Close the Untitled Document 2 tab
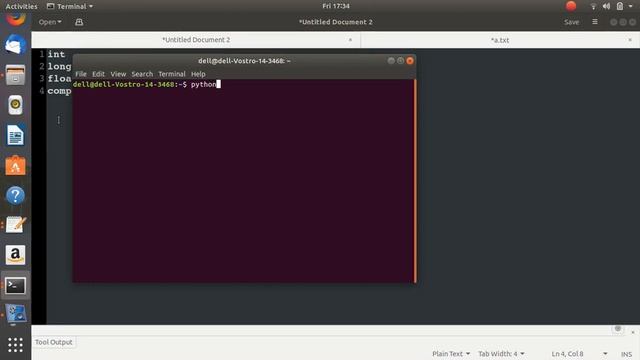640x360 pixels. tap(350, 40)
